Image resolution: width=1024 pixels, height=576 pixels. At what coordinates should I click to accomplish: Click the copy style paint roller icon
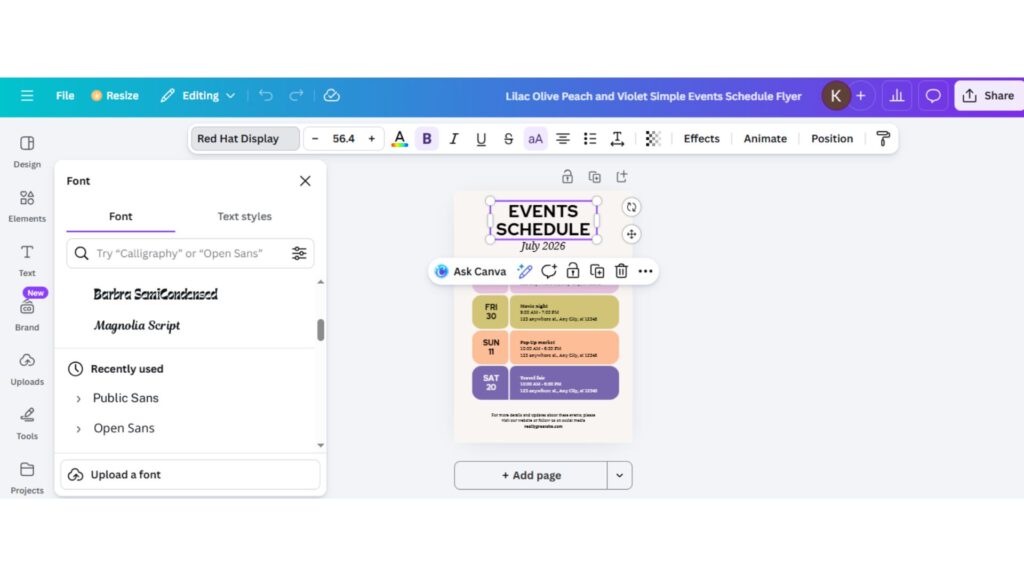click(882, 139)
